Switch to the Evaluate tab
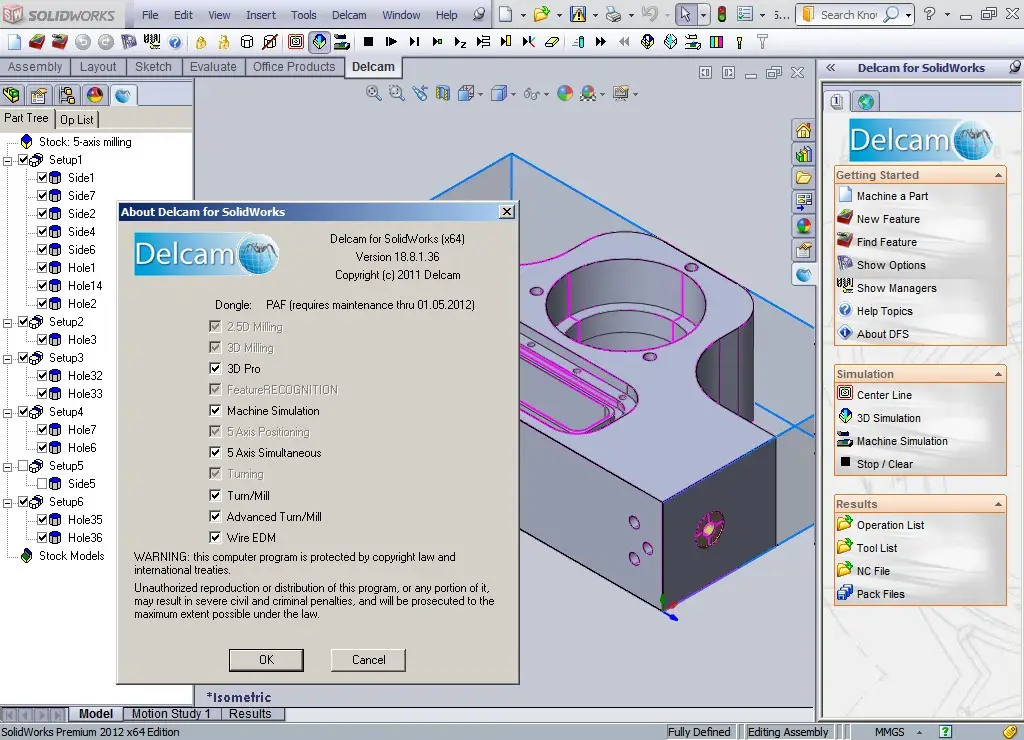 [x=213, y=67]
